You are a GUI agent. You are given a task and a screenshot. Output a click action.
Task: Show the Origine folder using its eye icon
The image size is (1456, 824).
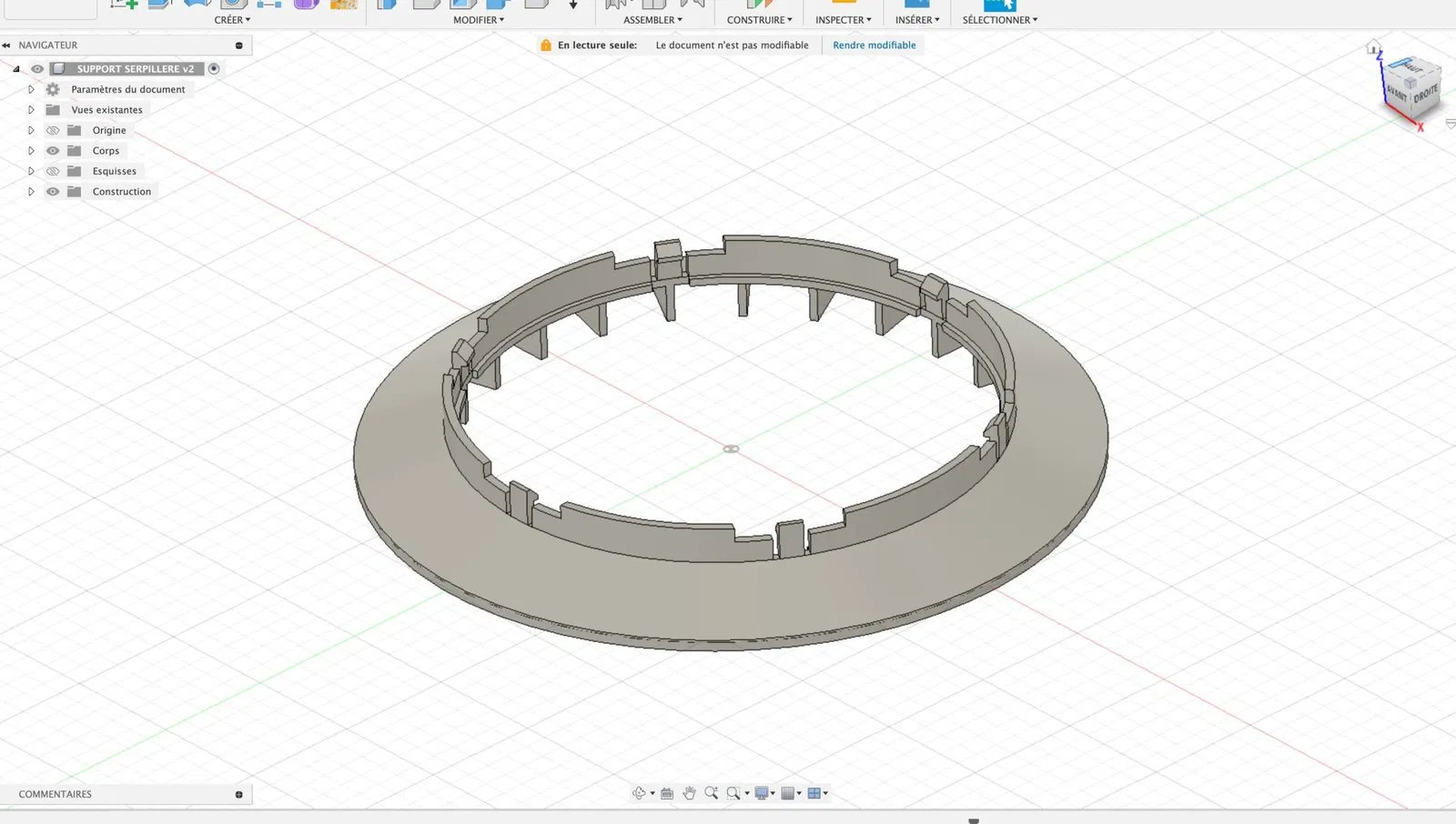click(x=53, y=130)
